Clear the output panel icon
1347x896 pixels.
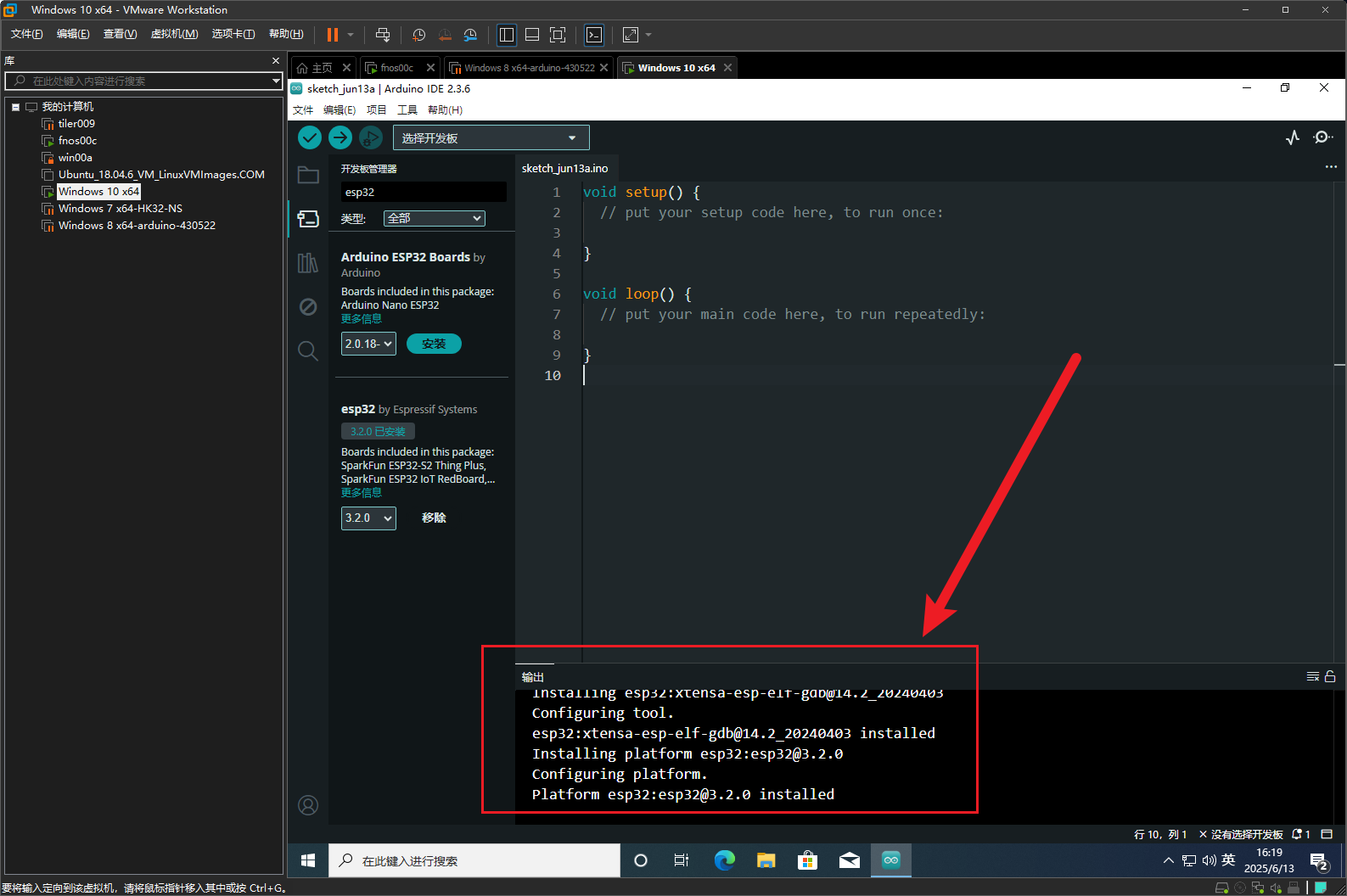click(1313, 676)
